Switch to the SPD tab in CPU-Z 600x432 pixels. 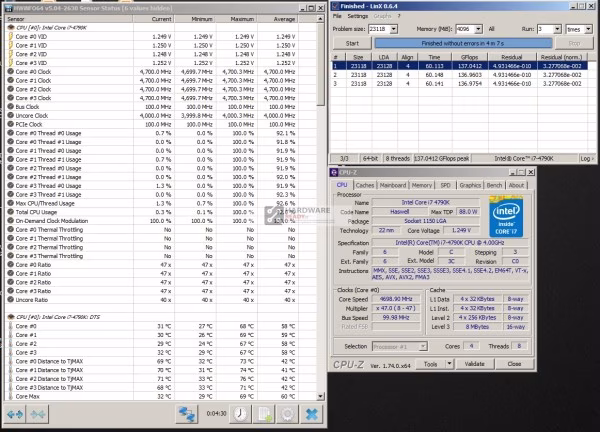tap(445, 185)
